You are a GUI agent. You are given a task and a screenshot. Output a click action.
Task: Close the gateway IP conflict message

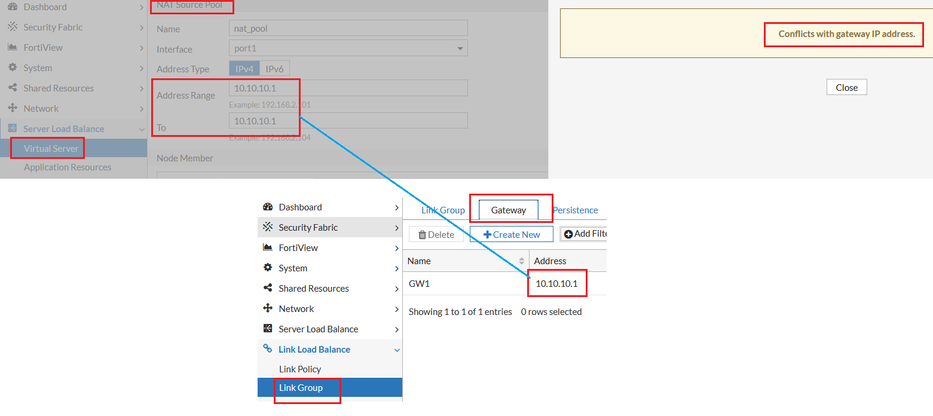[x=846, y=87]
